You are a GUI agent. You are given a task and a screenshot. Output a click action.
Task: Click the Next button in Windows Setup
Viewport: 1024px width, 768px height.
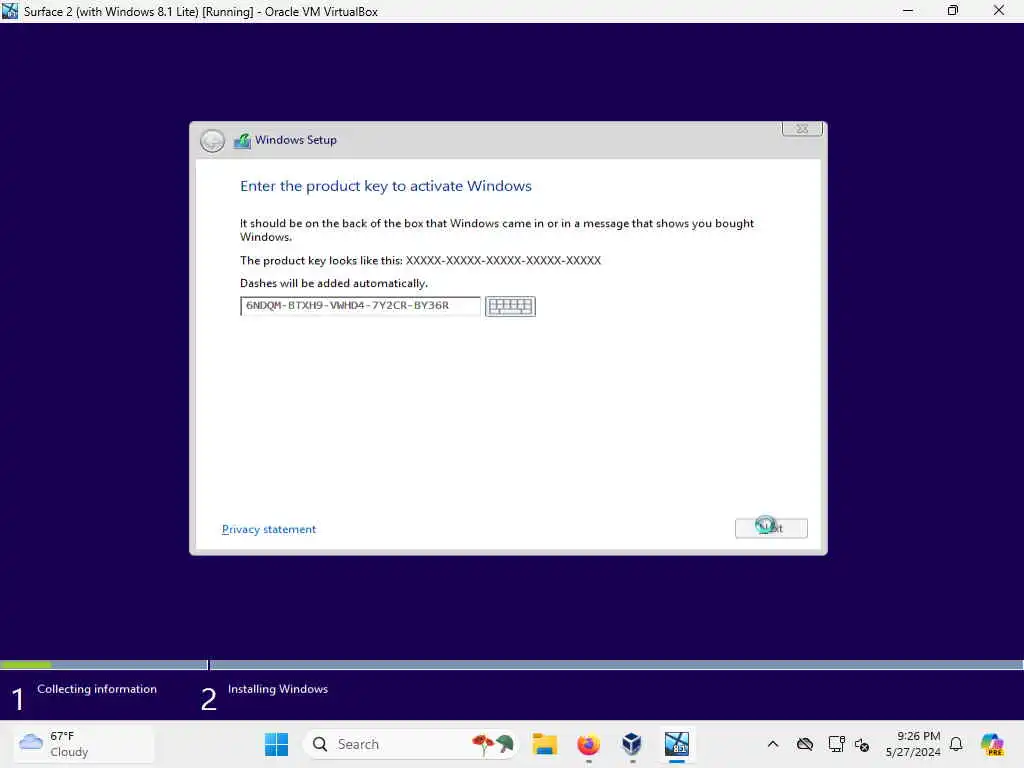click(771, 528)
